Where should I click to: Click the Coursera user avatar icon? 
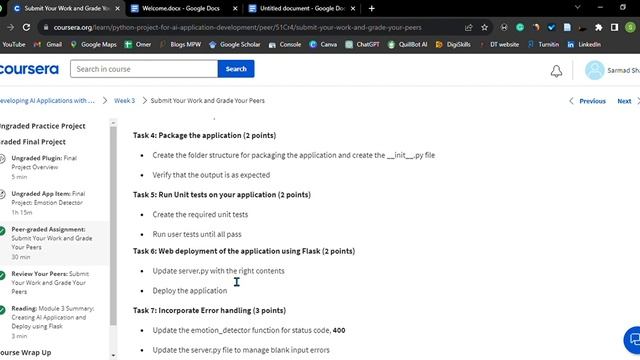tap(594, 70)
